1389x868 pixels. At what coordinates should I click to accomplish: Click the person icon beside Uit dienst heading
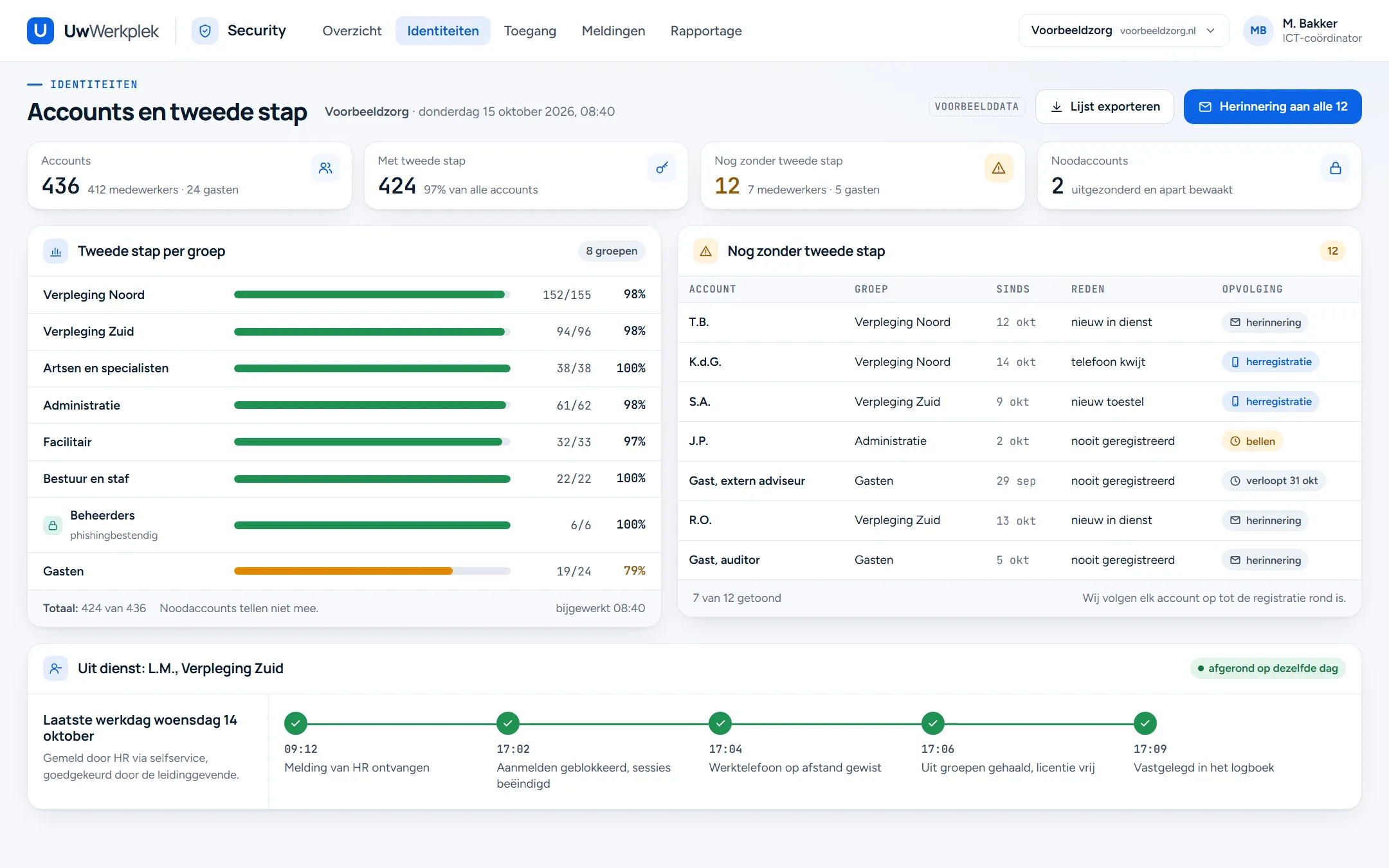[56, 669]
